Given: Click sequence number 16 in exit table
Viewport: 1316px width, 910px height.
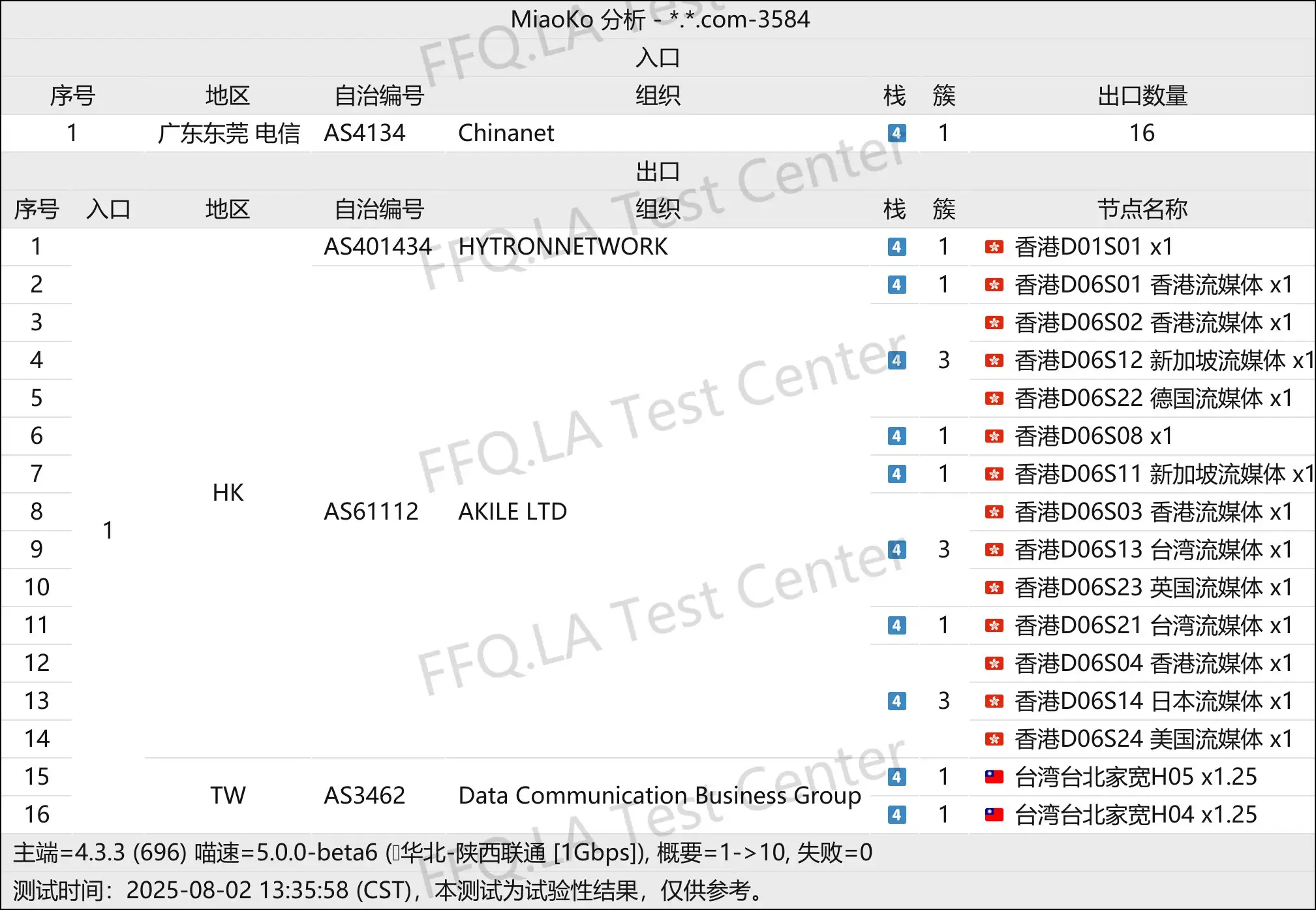Looking at the screenshot, I should (37, 815).
